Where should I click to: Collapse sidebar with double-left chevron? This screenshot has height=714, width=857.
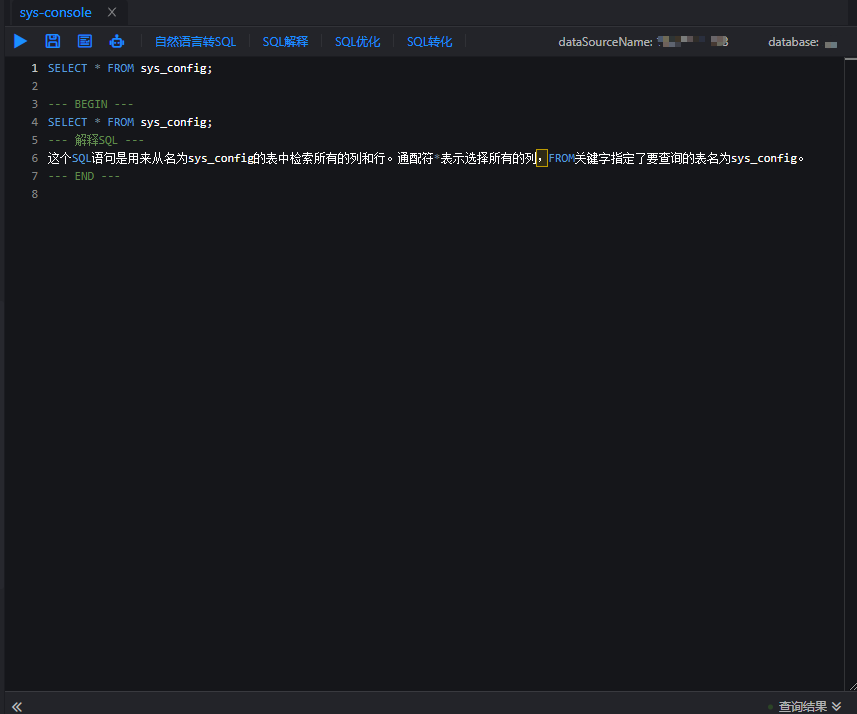17,706
